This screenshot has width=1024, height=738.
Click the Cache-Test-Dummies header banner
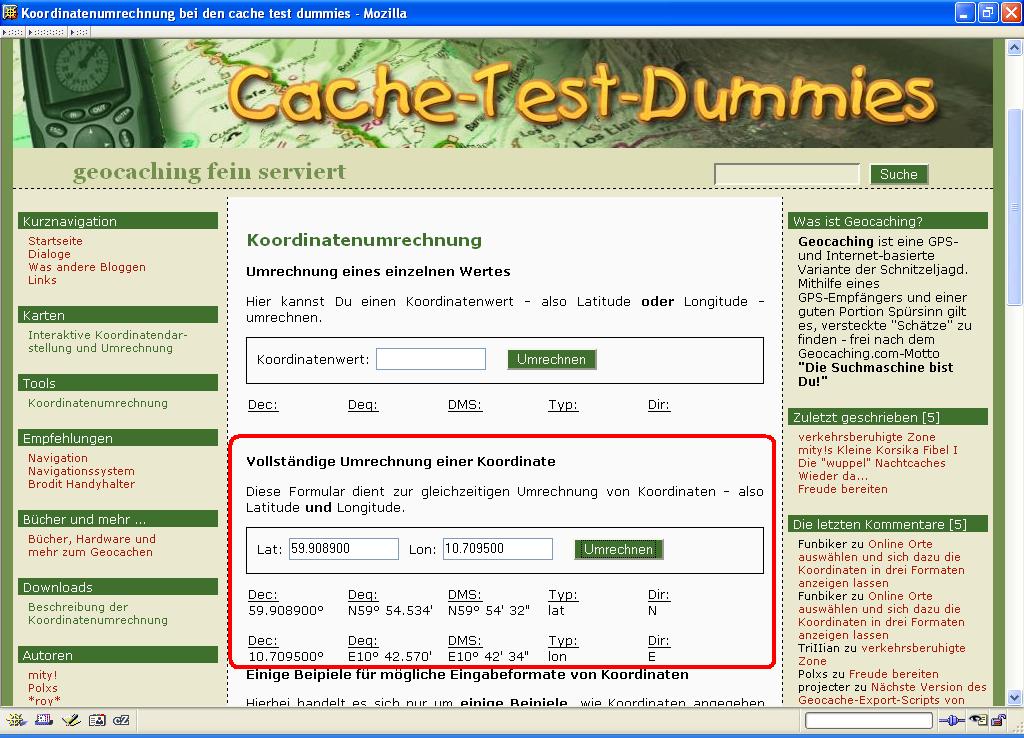503,93
